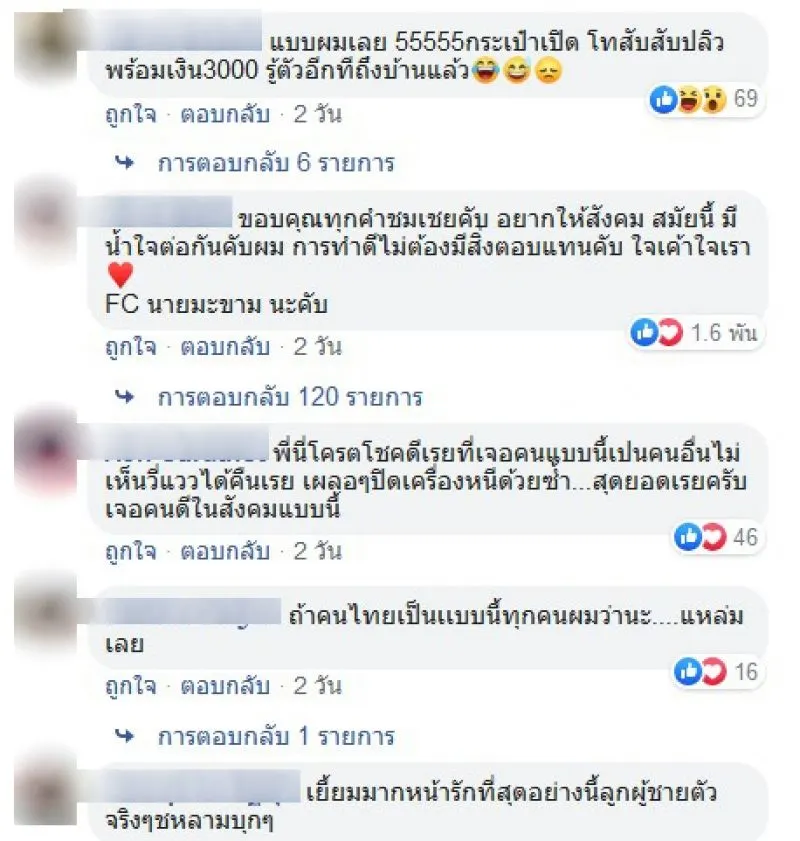Image resolution: width=800 pixels, height=841 pixels.
Task: Expand การตอบกลับ 120 รายการ replies
Action: (x=290, y=397)
